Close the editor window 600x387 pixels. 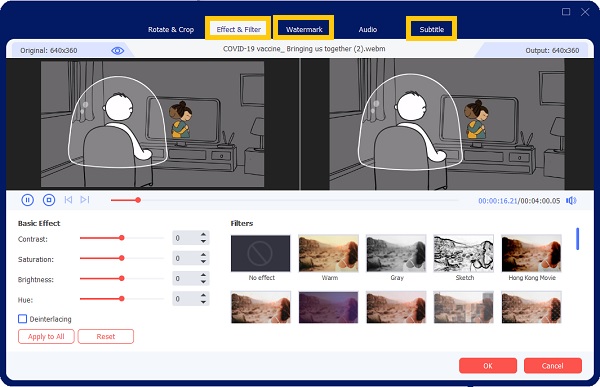click(x=585, y=12)
